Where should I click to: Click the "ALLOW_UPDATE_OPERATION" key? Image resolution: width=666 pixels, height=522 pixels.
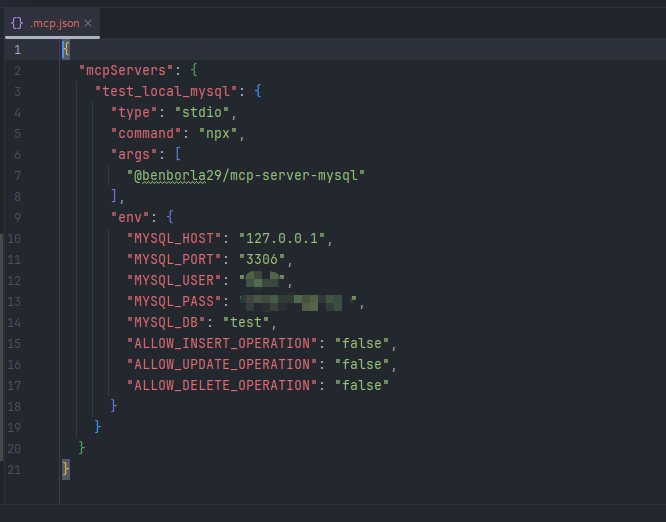(x=222, y=364)
